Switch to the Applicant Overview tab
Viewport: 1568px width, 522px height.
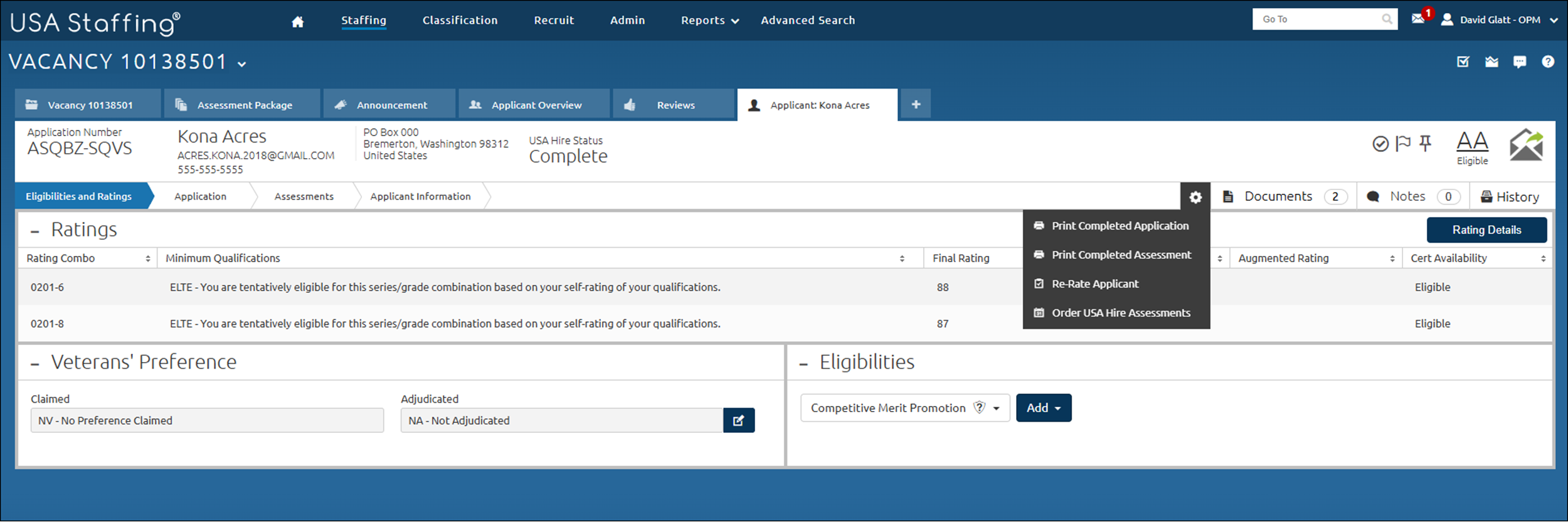[534, 105]
